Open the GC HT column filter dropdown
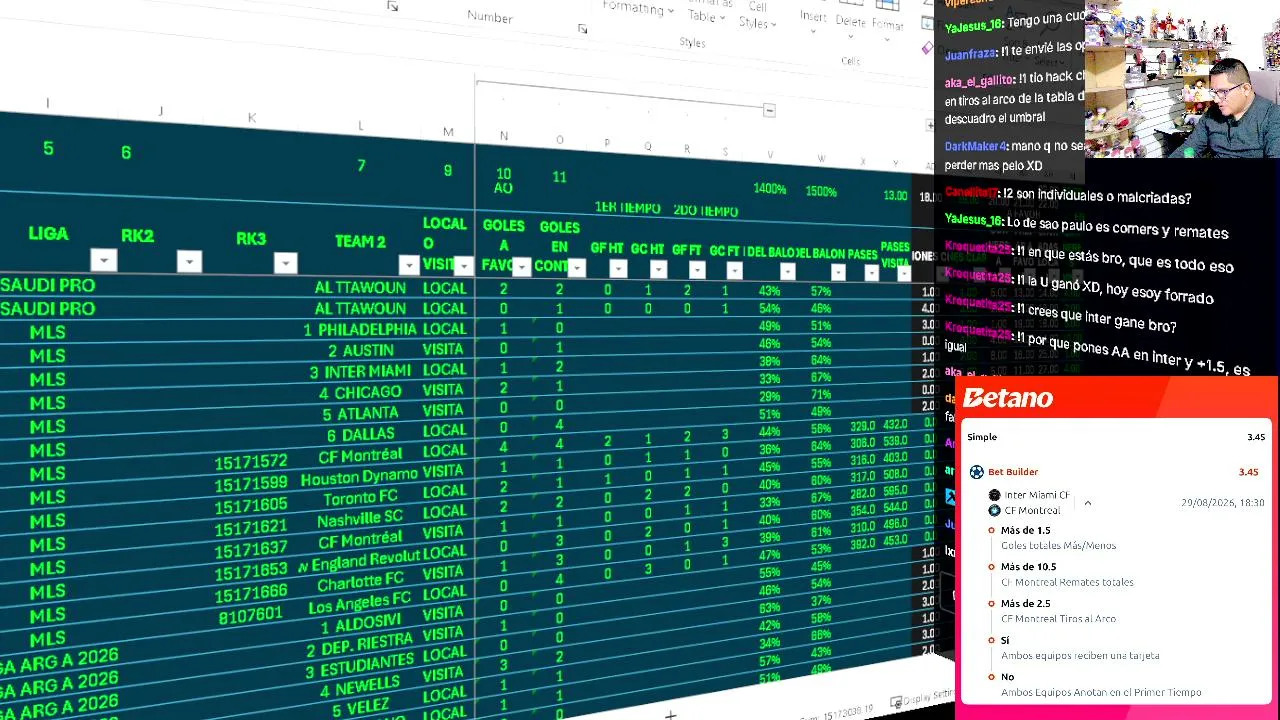The width and height of the screenshot is (1280, 720). pyautogui.click(x=658, y=269)
